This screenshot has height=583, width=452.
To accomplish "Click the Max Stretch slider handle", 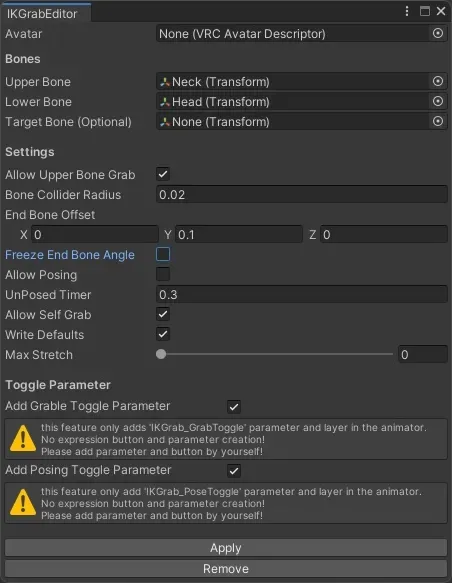I will coord(161,354).
